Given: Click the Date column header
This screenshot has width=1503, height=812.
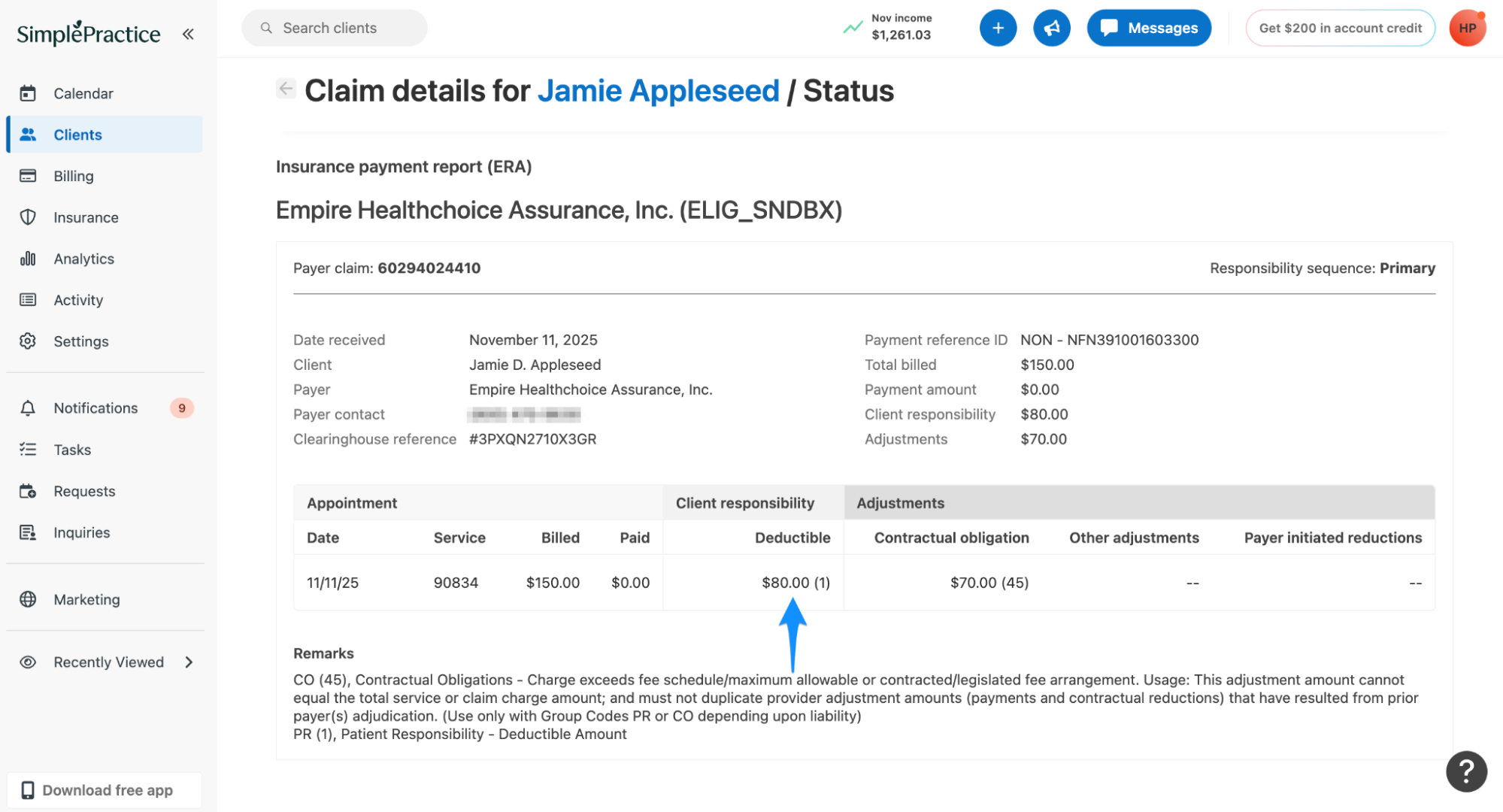Looking at the screenshot, I should click(323, 538).
